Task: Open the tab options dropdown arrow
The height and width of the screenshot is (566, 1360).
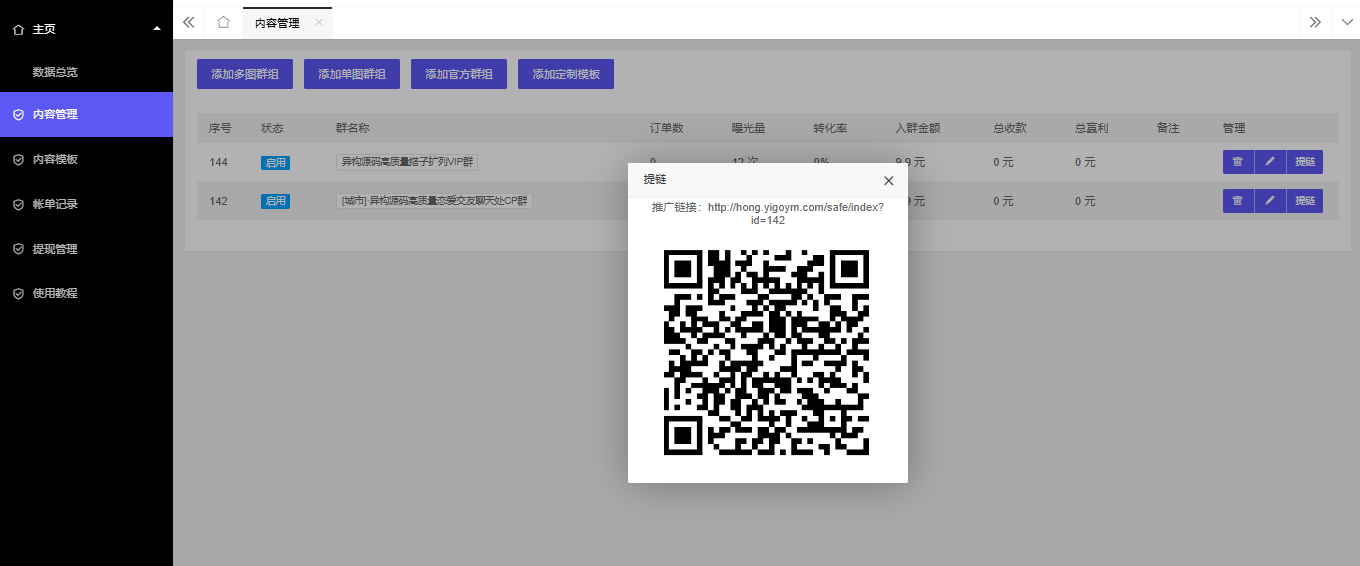Action: 1345,22
